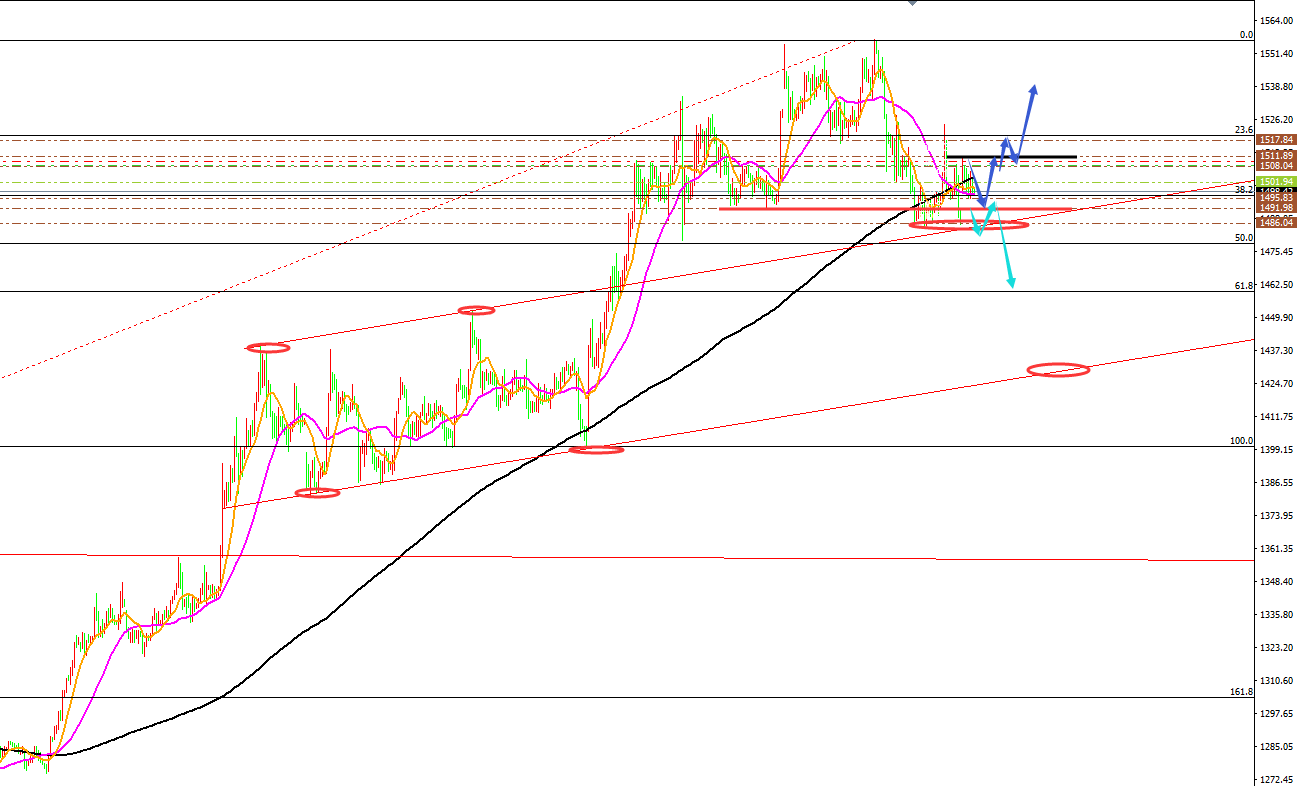This screenshot has height=786, width=1298.
Task: Click the chart shift triangle marker at top
Action: tap(912, 4)
